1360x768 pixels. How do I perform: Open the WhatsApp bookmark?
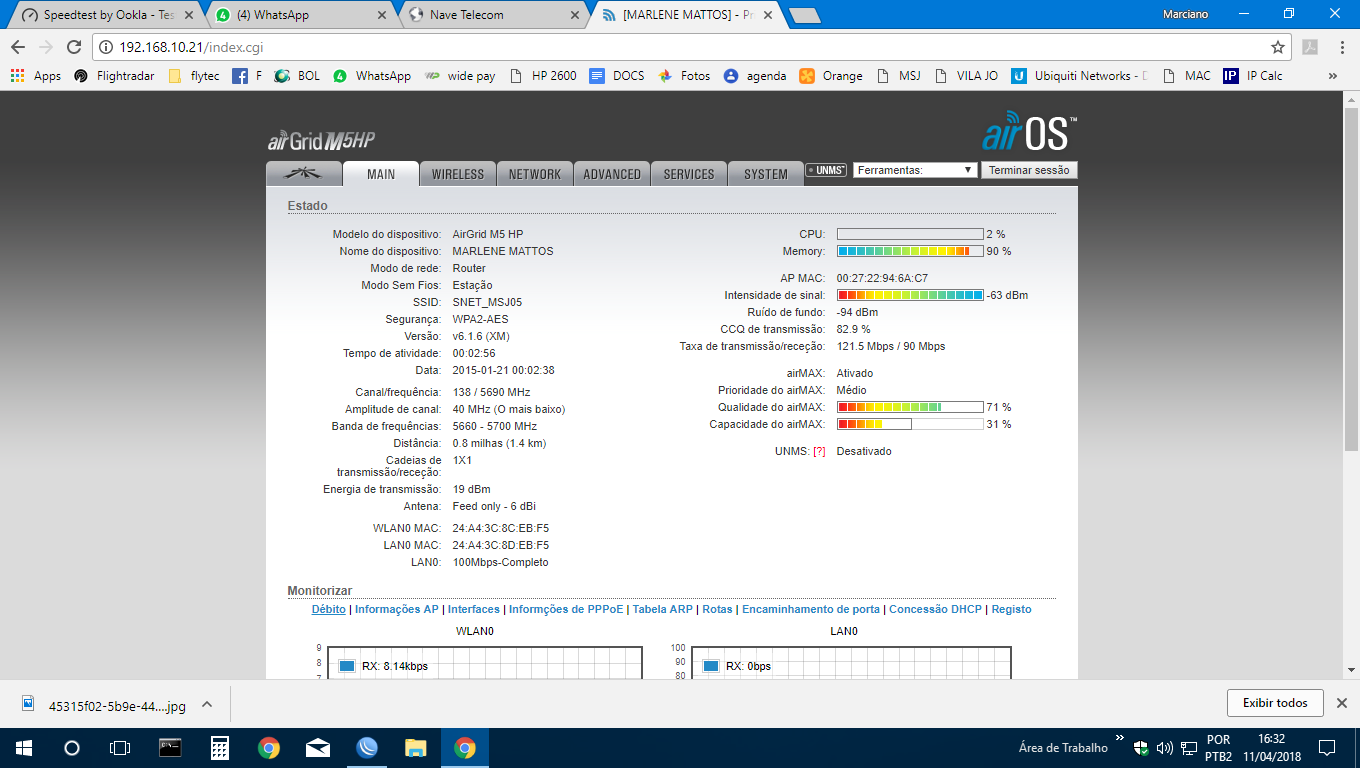[372, 76]
